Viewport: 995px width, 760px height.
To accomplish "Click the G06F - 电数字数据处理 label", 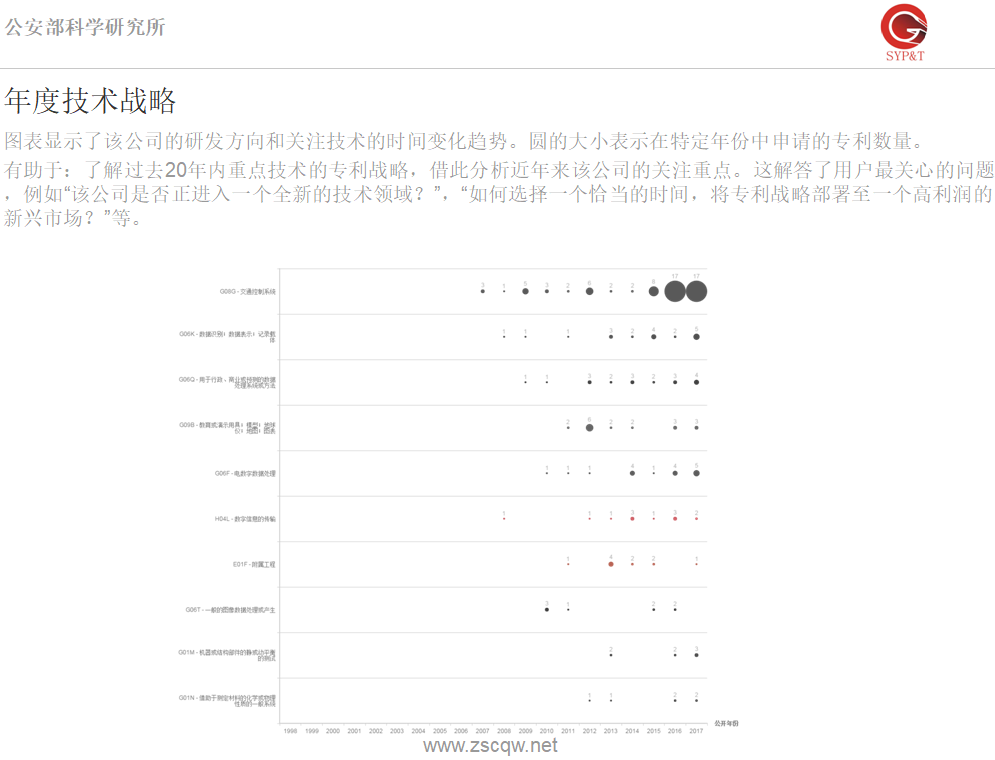I will (x=245, y=473).
